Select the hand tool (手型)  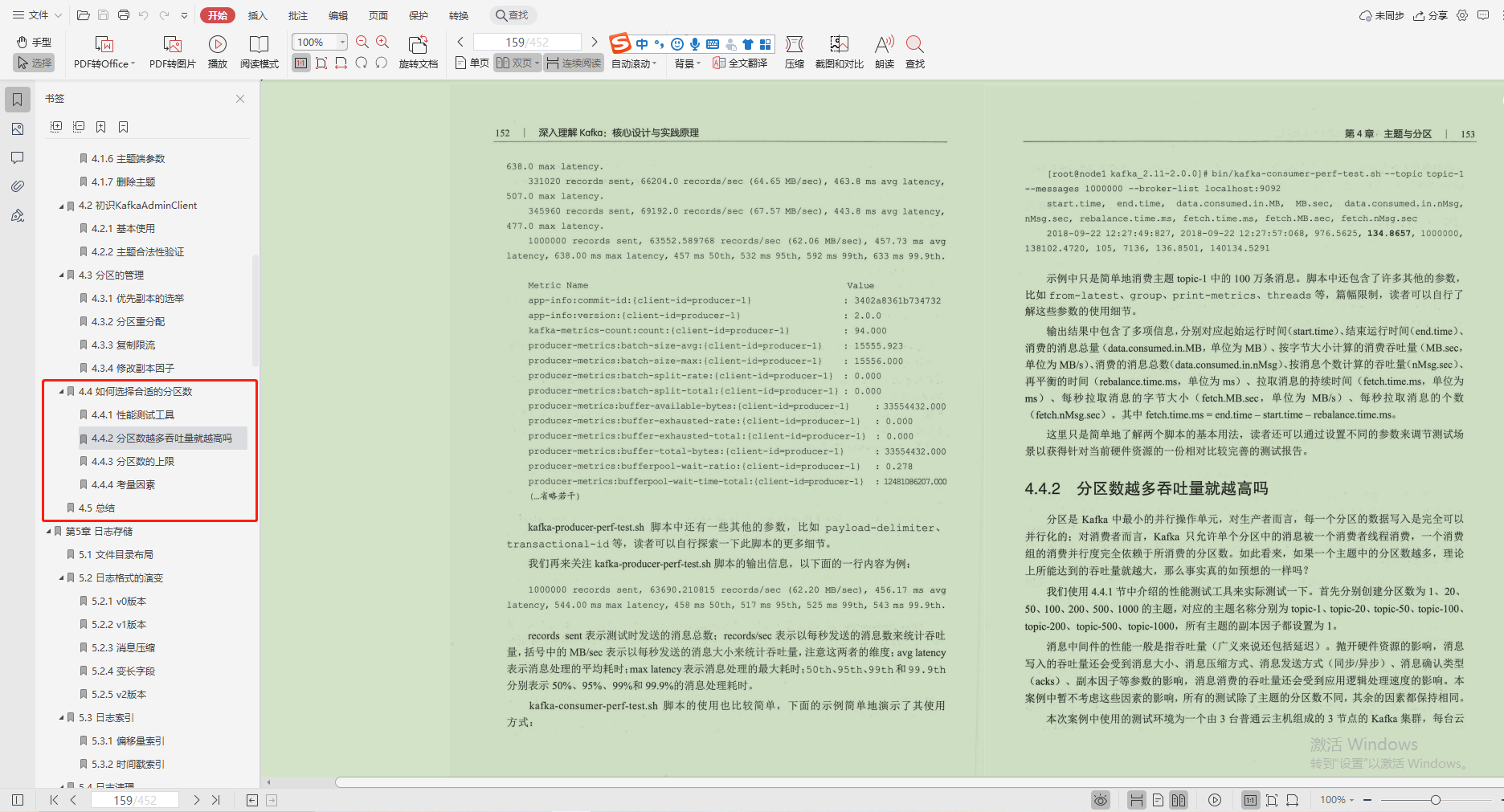pos(34,42)
